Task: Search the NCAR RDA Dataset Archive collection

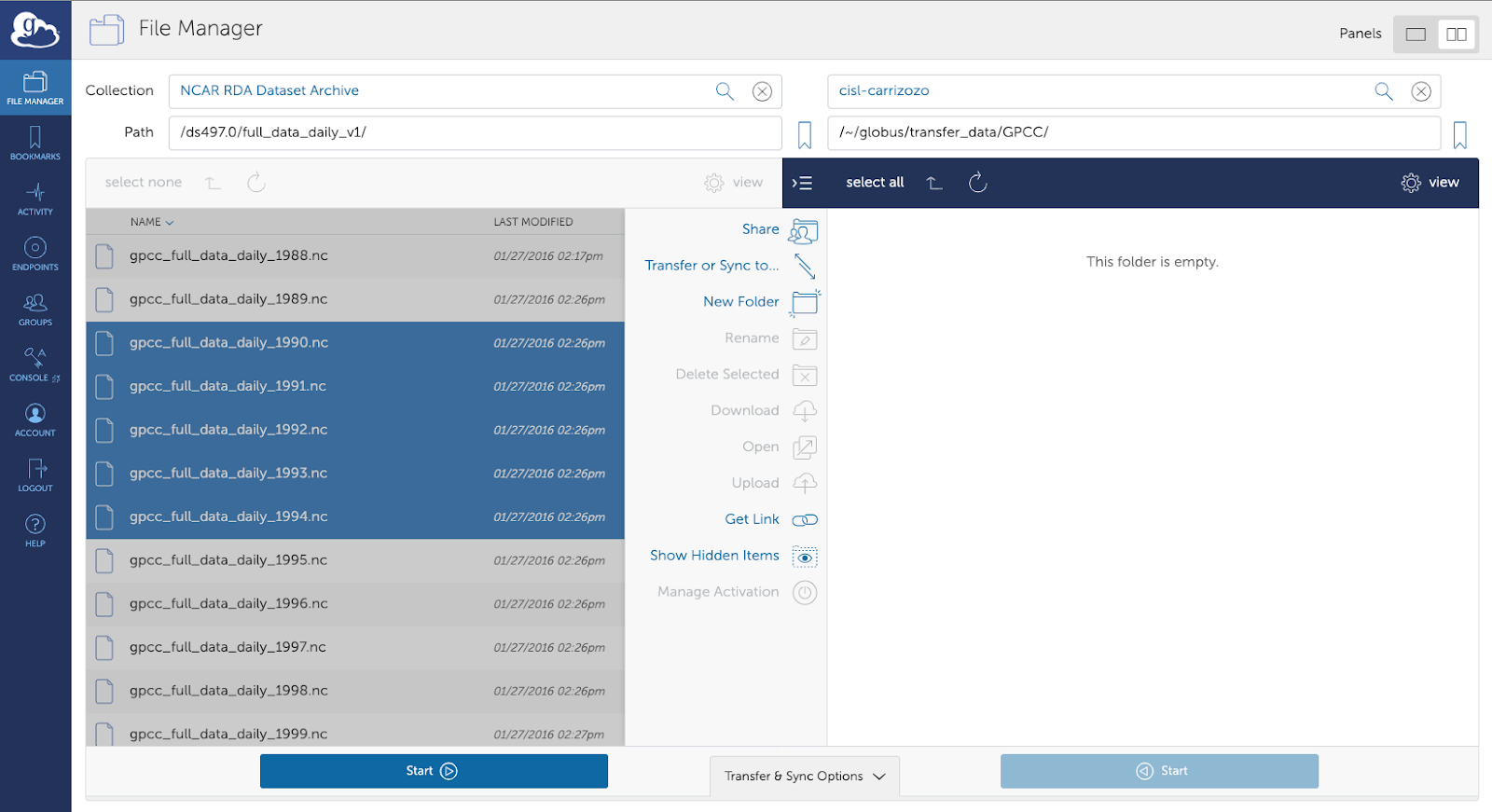Action: tap(725, 91)
